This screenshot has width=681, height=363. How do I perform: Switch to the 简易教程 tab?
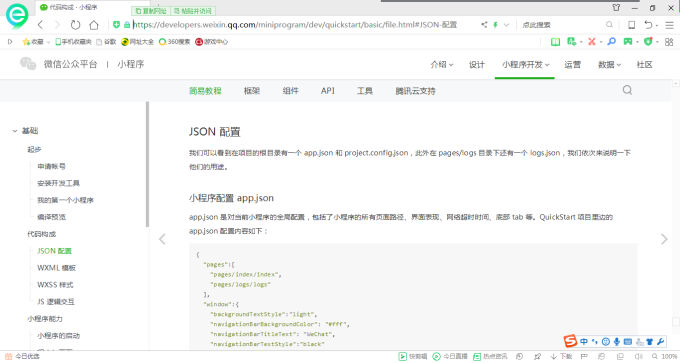(x=205, y=91)
